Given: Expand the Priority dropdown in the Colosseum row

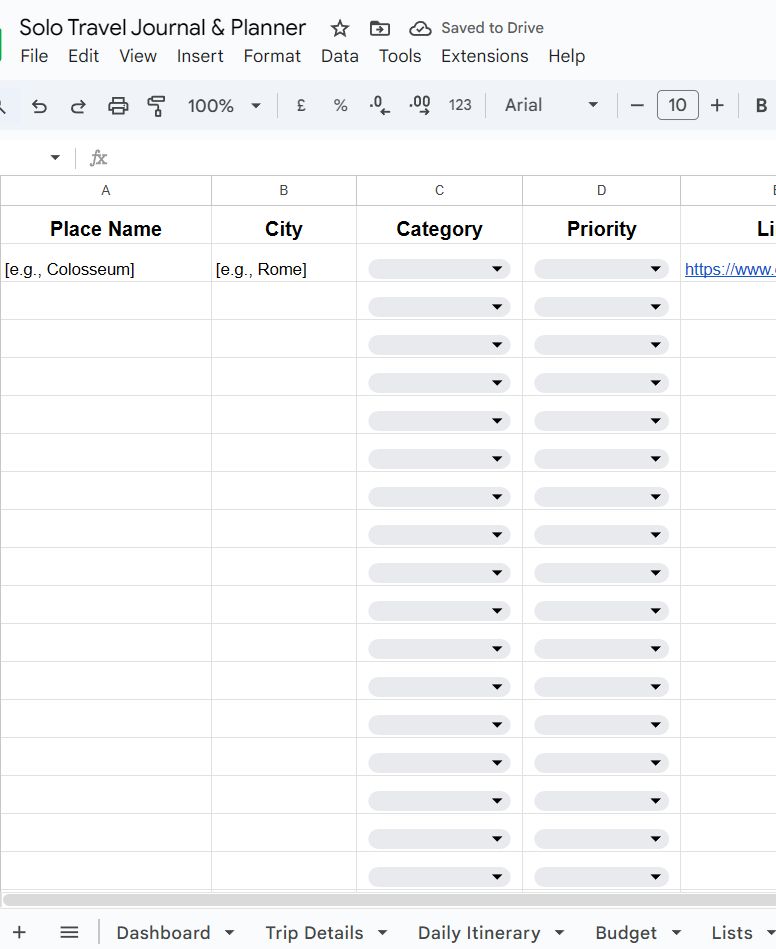Looking at the screenshot, I should tap(601, 269).
